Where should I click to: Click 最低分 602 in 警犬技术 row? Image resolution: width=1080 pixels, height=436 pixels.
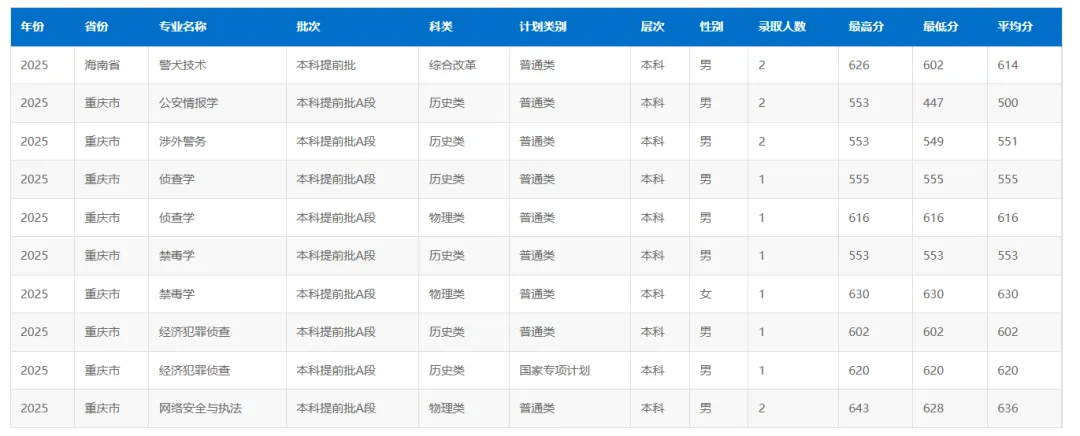pos(933,65)
